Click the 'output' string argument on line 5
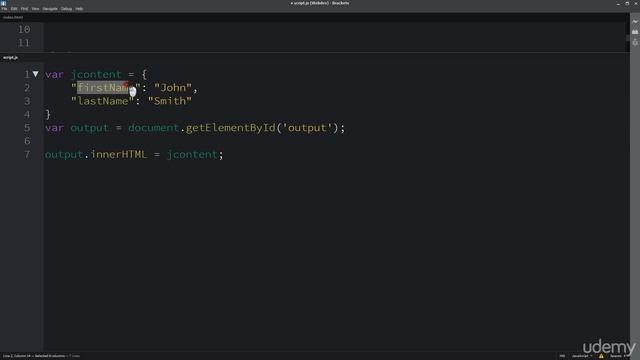Viewport: 640px width, 360px height. pos(307,128)
